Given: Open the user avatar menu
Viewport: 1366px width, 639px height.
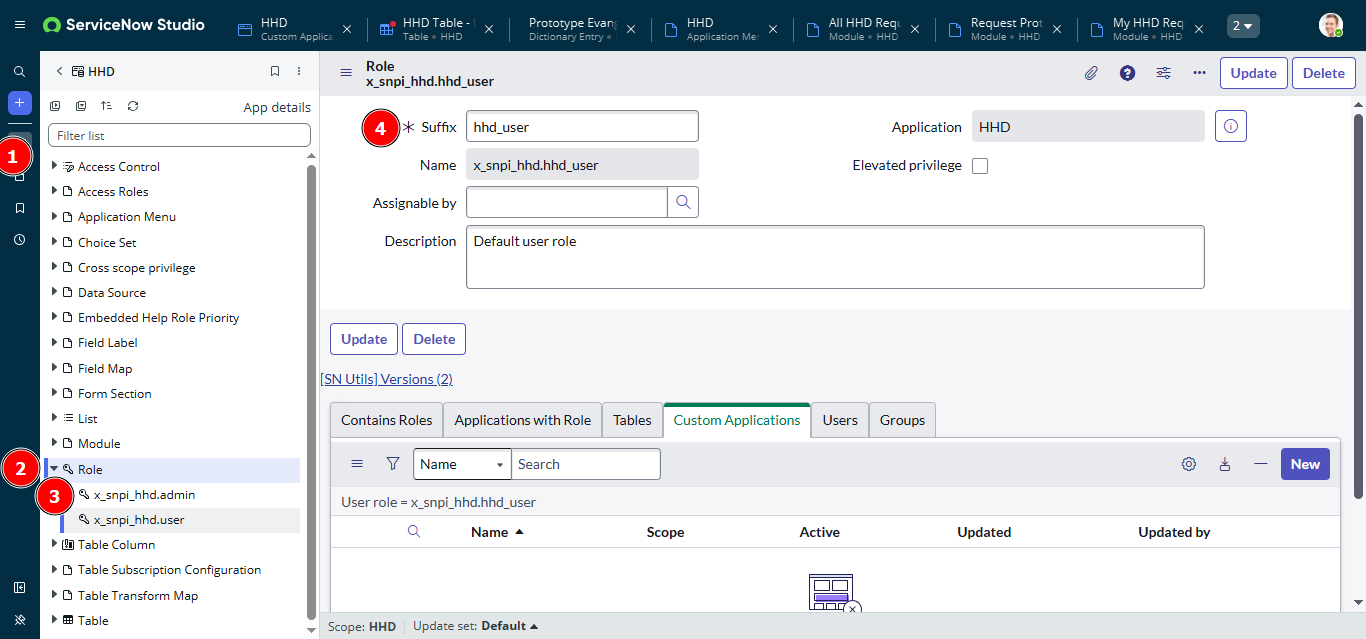Looking at the screenshot, I should 1331,25.
